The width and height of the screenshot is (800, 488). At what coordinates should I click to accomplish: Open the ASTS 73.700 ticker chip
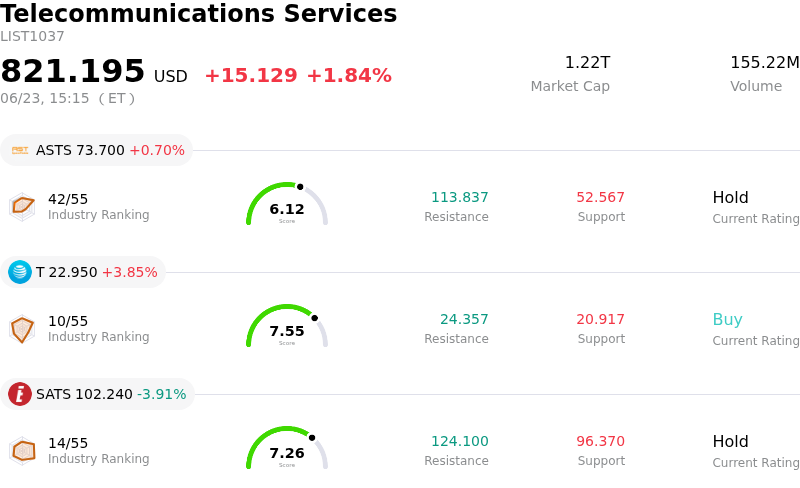point(96,150)
